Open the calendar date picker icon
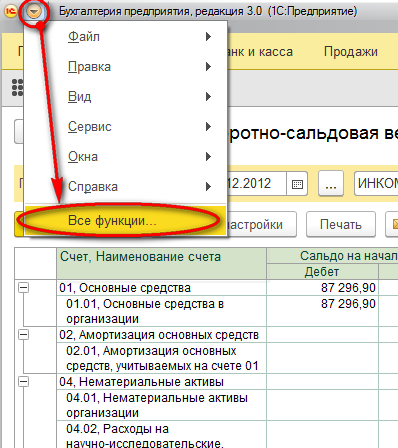 (297, 184)
